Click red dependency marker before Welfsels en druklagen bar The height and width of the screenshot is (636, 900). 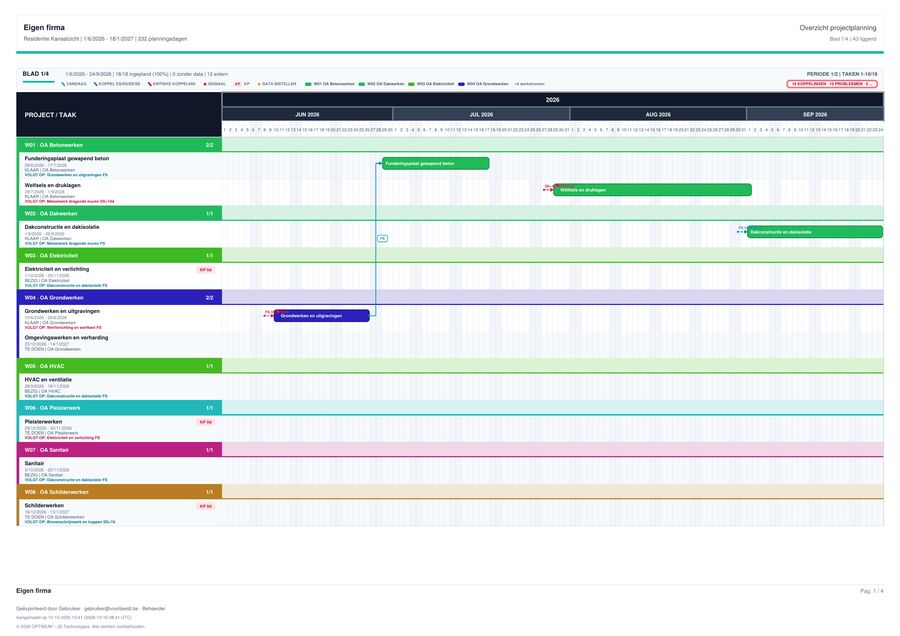(549, 188)
